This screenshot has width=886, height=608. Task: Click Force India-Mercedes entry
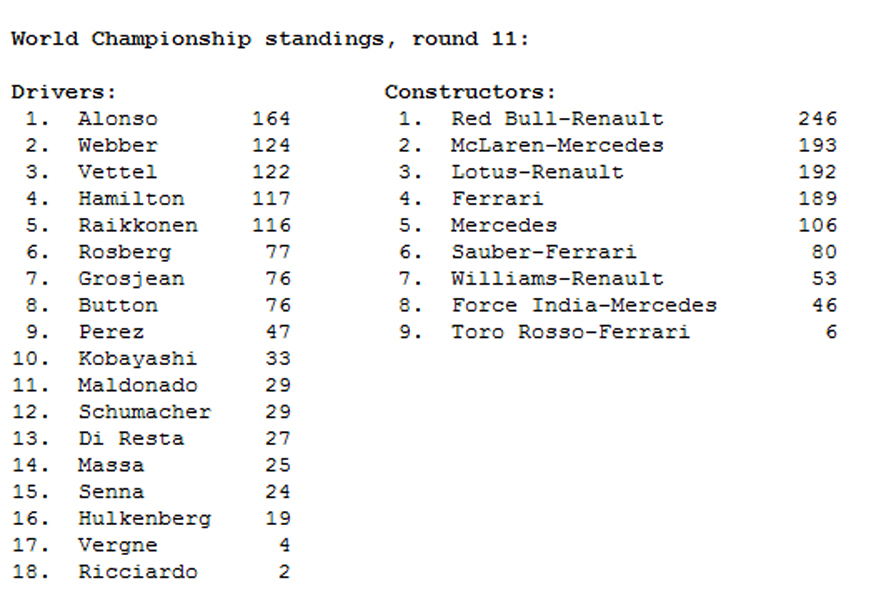pyautogui.click(x=584, y=305)
